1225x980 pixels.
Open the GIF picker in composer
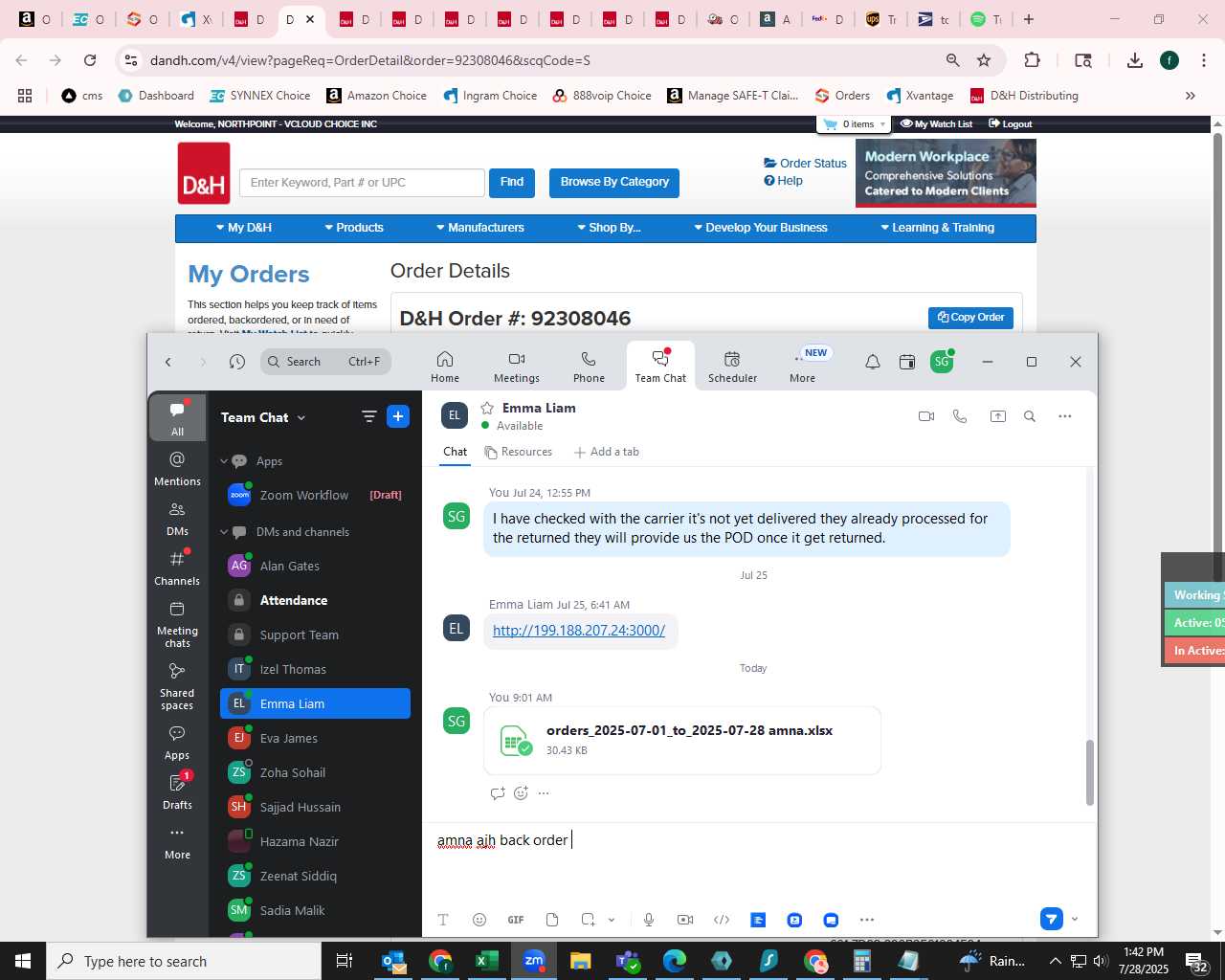[516, 920]
